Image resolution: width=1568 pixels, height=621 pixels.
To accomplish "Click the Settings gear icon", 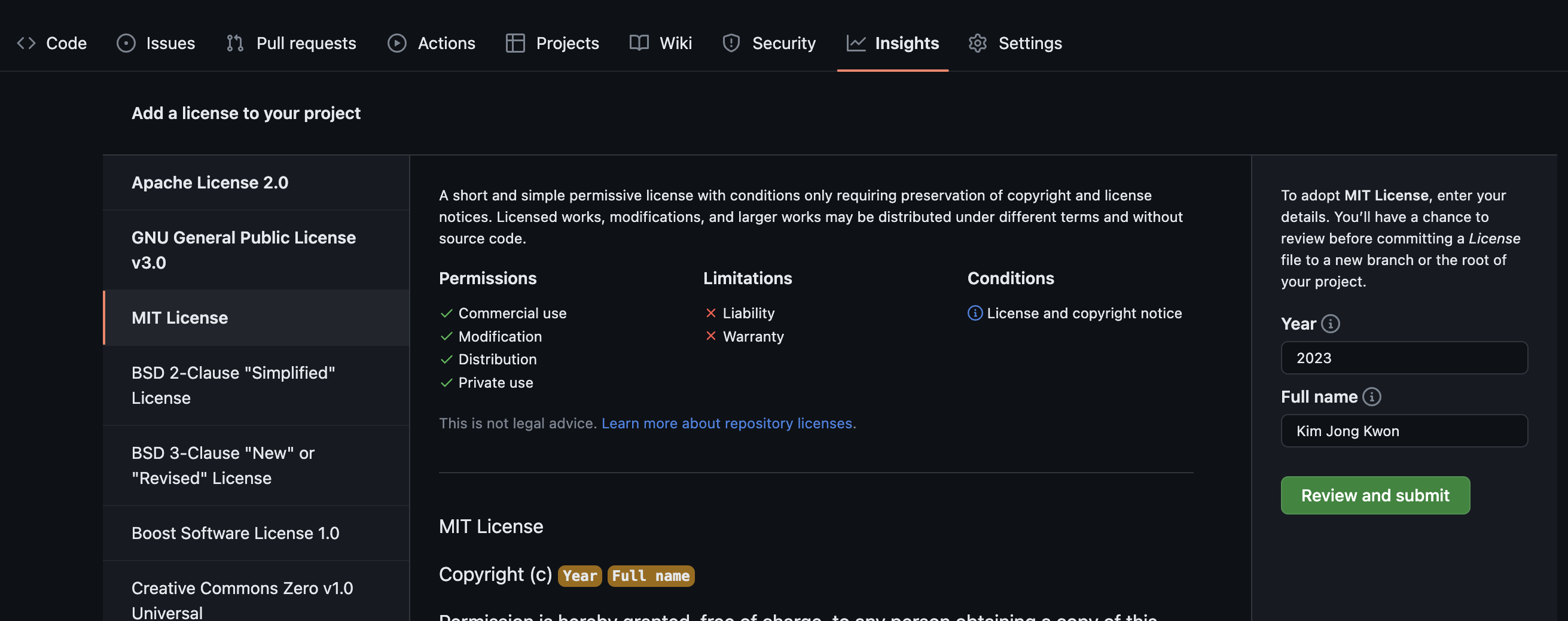I will click(978, 43).
